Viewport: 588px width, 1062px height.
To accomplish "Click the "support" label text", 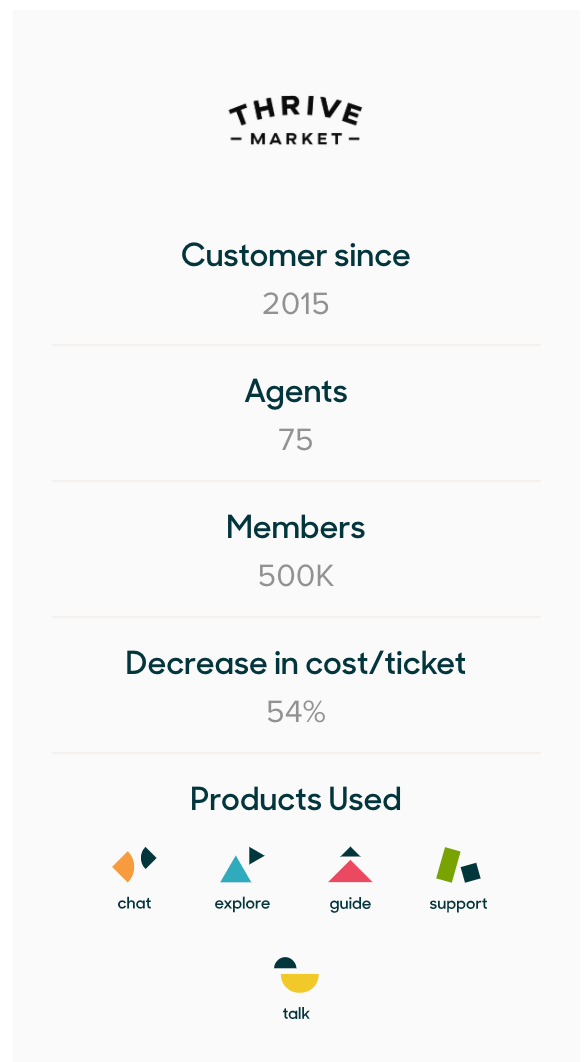I will point(458,904).
